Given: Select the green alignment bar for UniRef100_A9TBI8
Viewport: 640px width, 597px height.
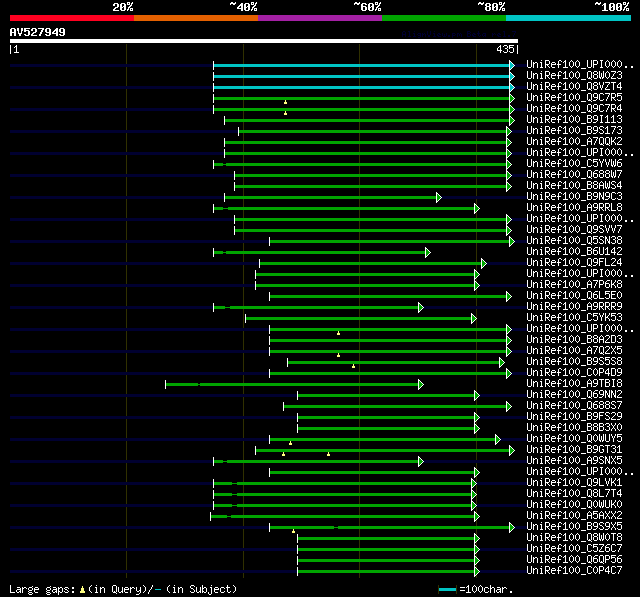Looking at the screenshot, I should [292, 384].
